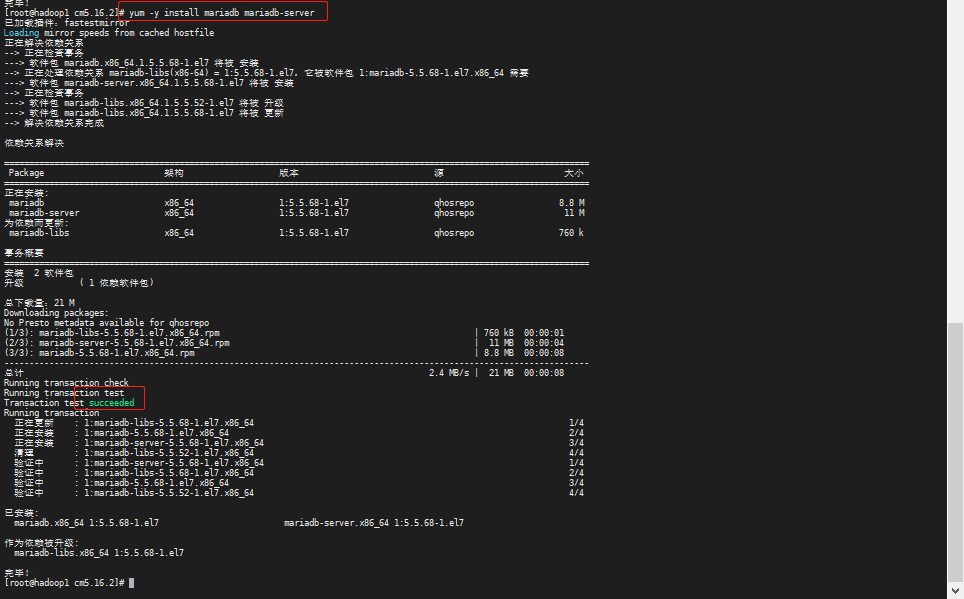The height and width of the screenshot is (599, 964).
Task: Click the '总下载量: 21 M' line
Action: [x=39, y=303]
